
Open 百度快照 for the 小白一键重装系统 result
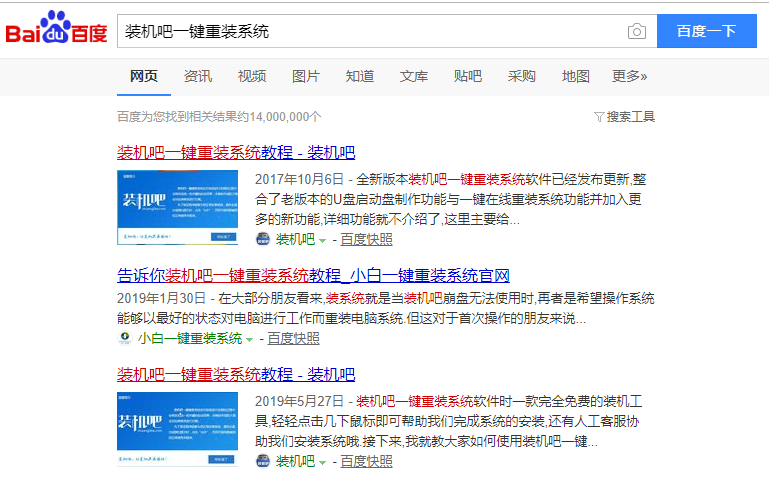click(x=293, y=339)
